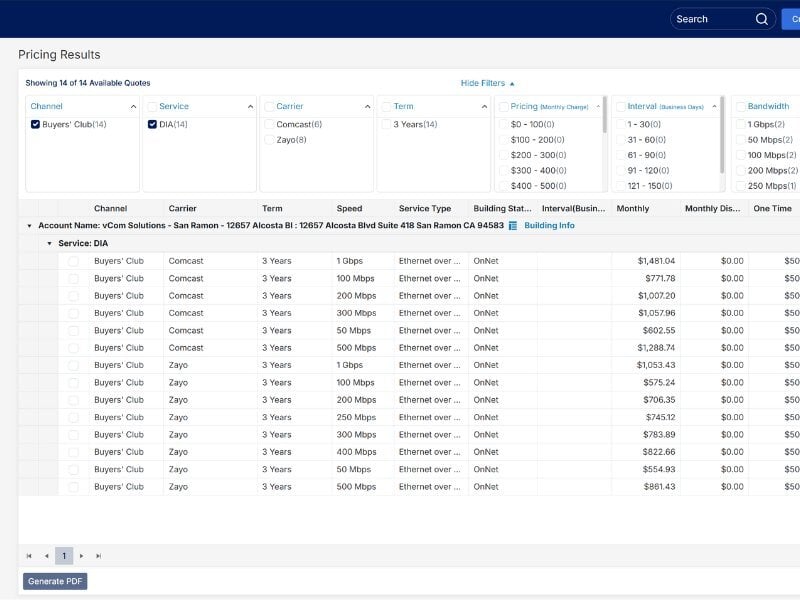Sort by the Speed column header

349,209
